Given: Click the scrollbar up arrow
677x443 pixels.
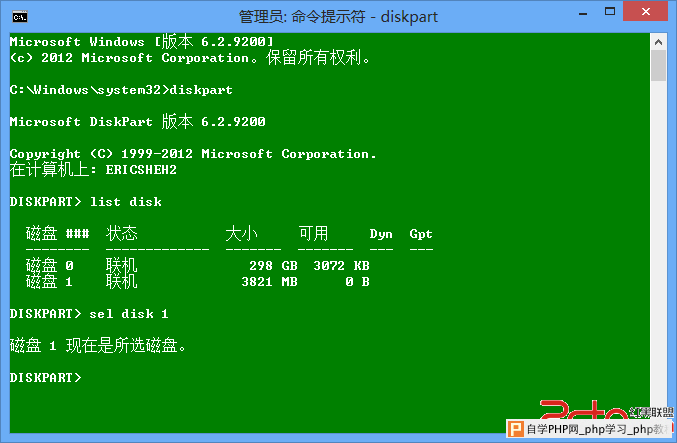Looking at the screenshot, I should tap(658, 42).
